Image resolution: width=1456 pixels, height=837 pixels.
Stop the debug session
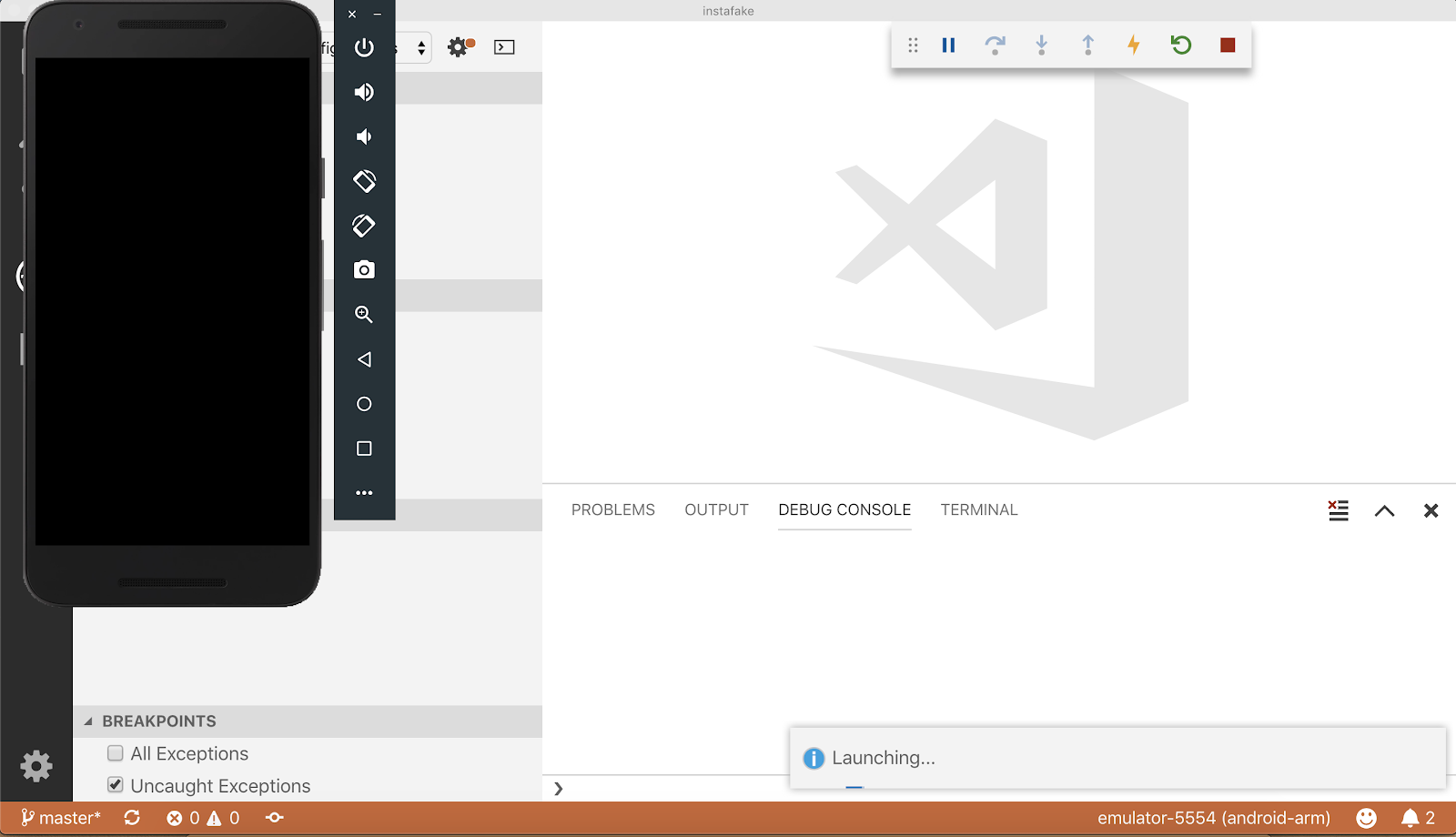(x=1228, y=45)
